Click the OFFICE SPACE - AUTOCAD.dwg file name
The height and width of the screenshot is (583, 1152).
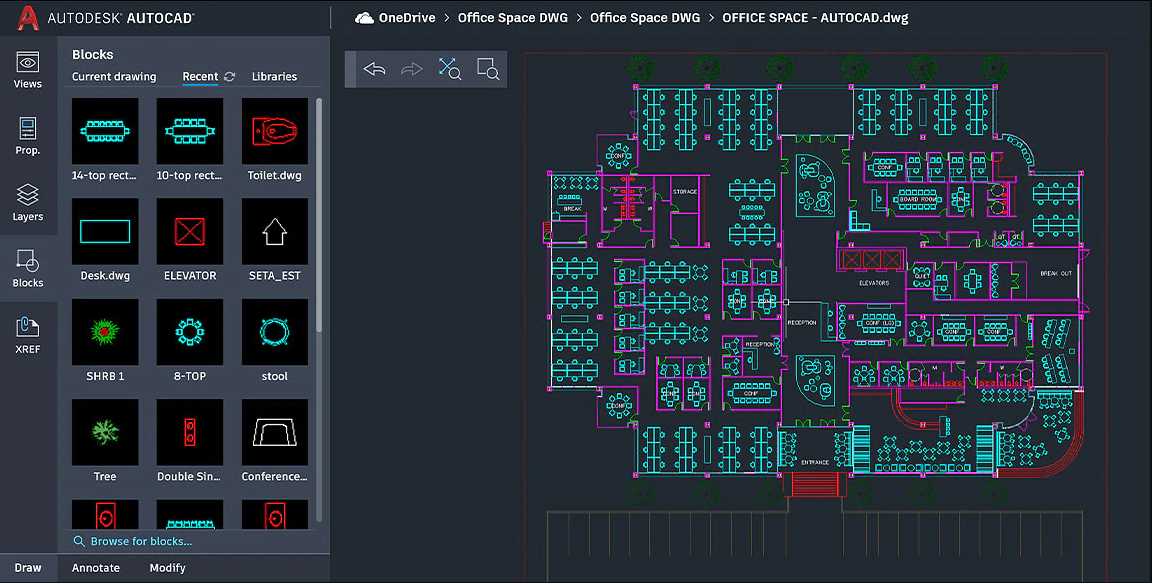(815, 18)
